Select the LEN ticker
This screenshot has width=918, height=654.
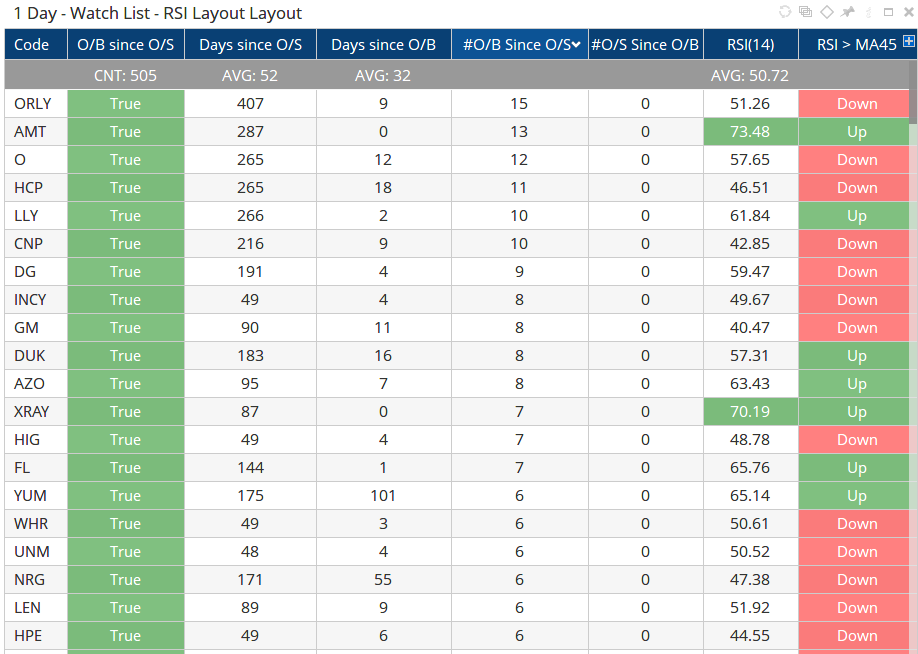click(x=28, y=608)
